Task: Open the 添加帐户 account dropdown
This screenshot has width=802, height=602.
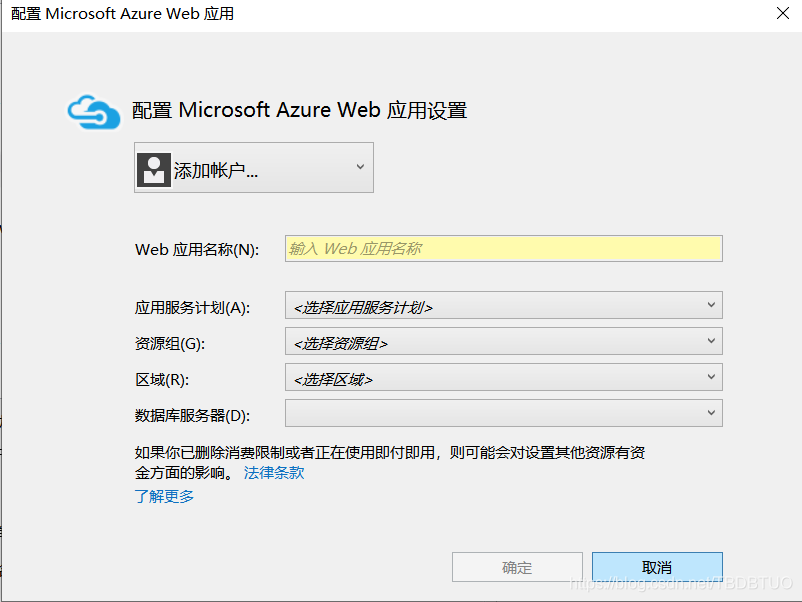Action: click(254, 168)
